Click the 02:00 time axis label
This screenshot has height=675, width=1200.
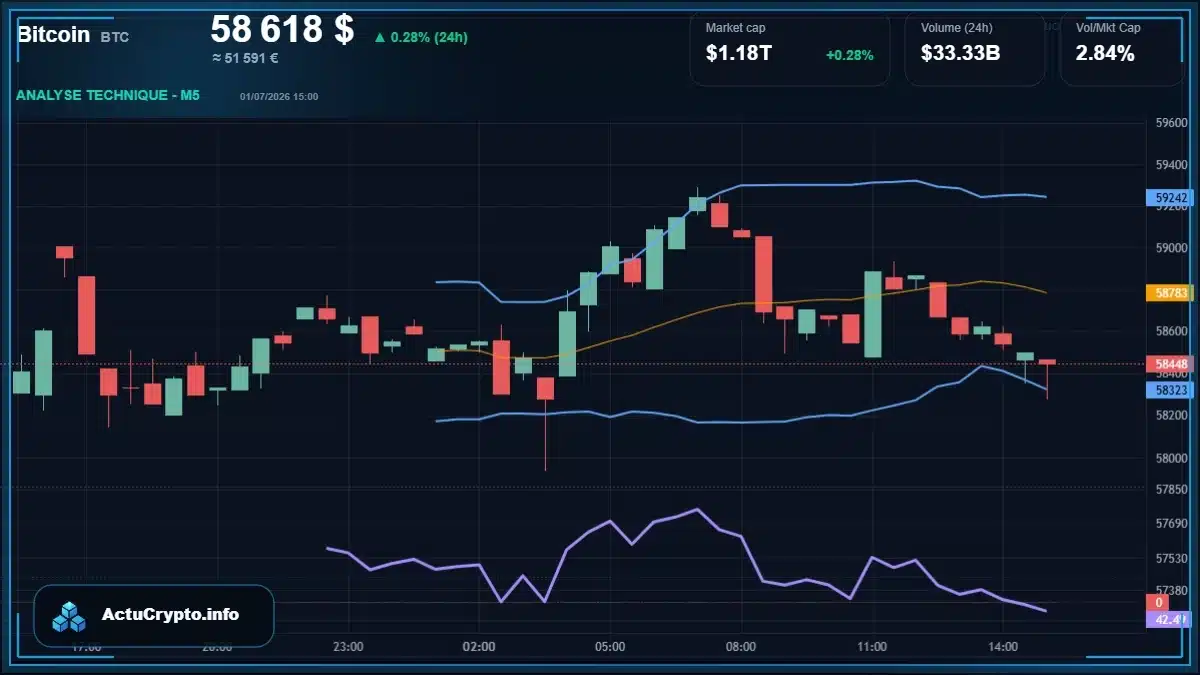479,647
